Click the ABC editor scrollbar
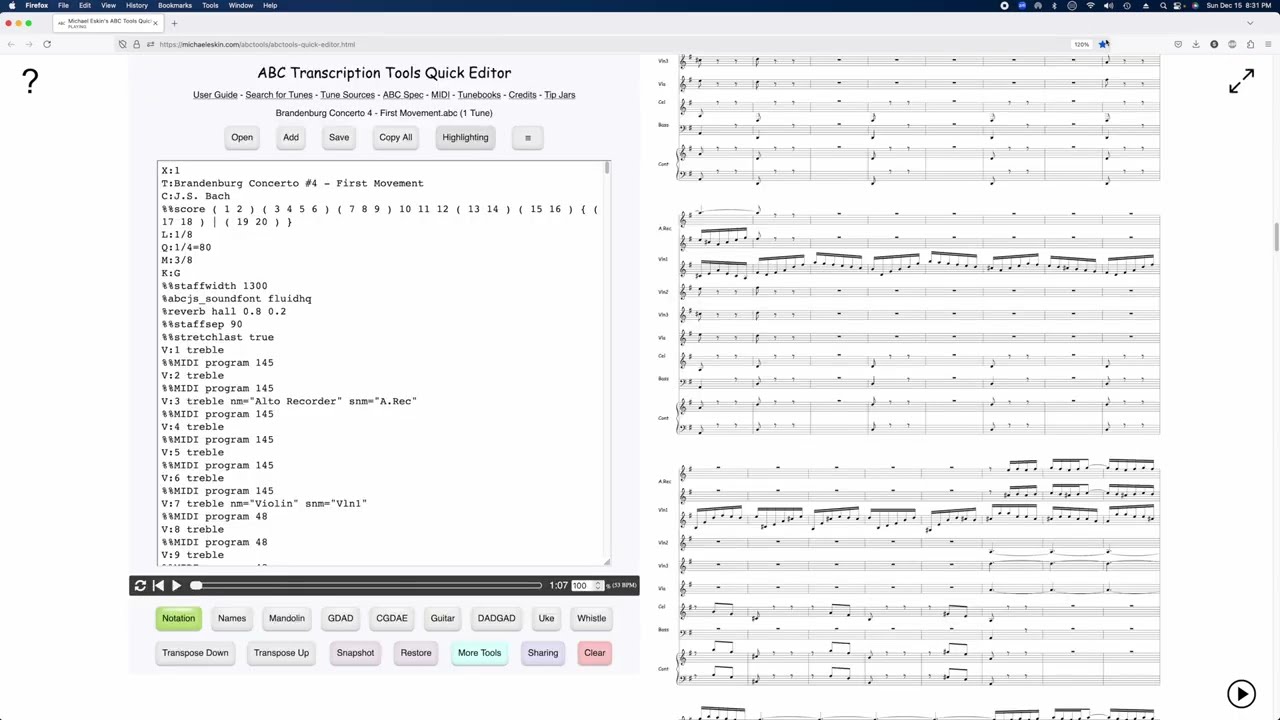This screenshot has width=1280, height=720. pyautogui.click(x=606, y=169)
